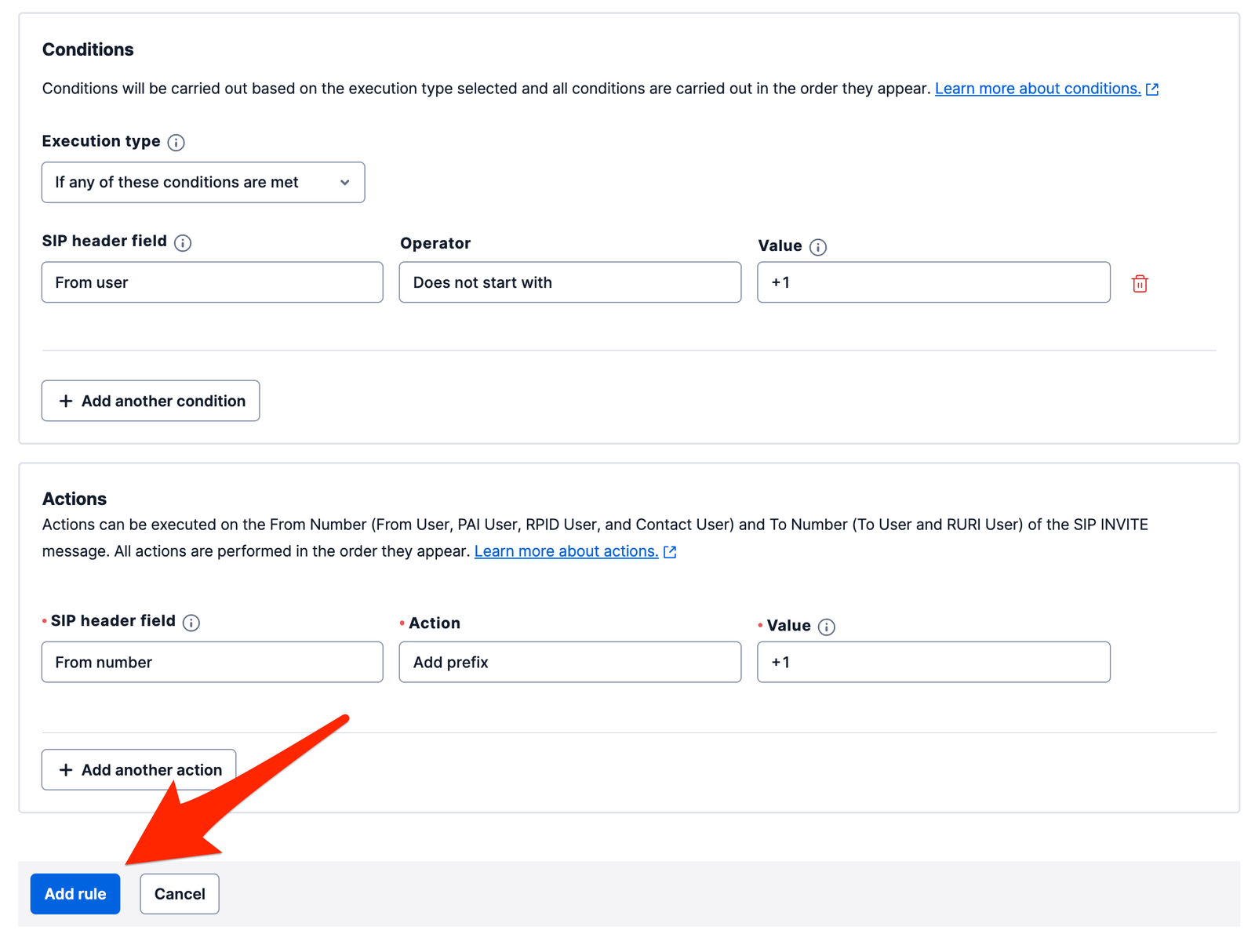This screenshot has width=1255, height=952.
Task: Click the external link icon after actions link
Action: click(x=669, y=551)
